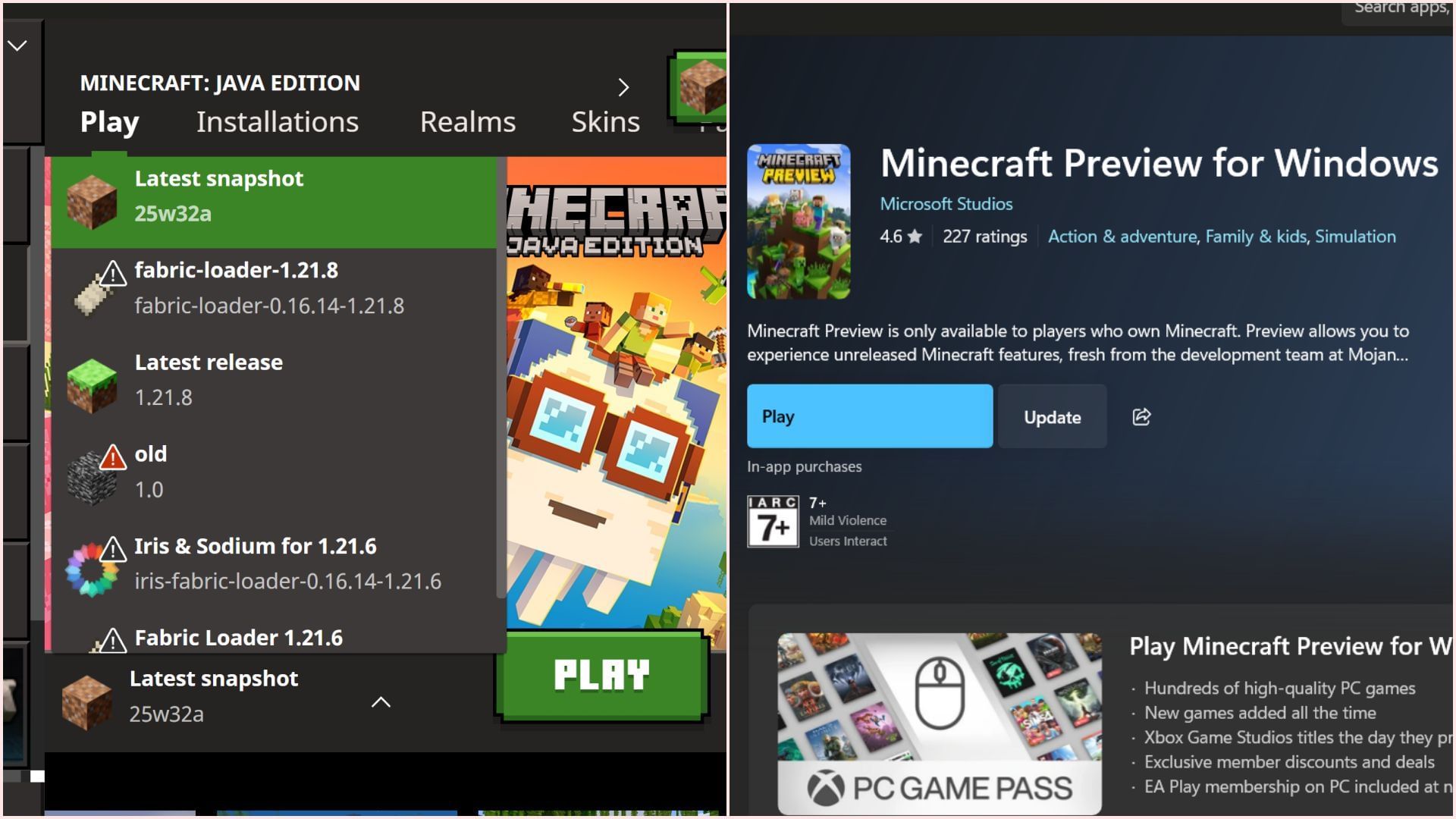Viewport: 1456px width, 819px height.
Task: Open the Simulation category link
Action: coord(1355,237)
